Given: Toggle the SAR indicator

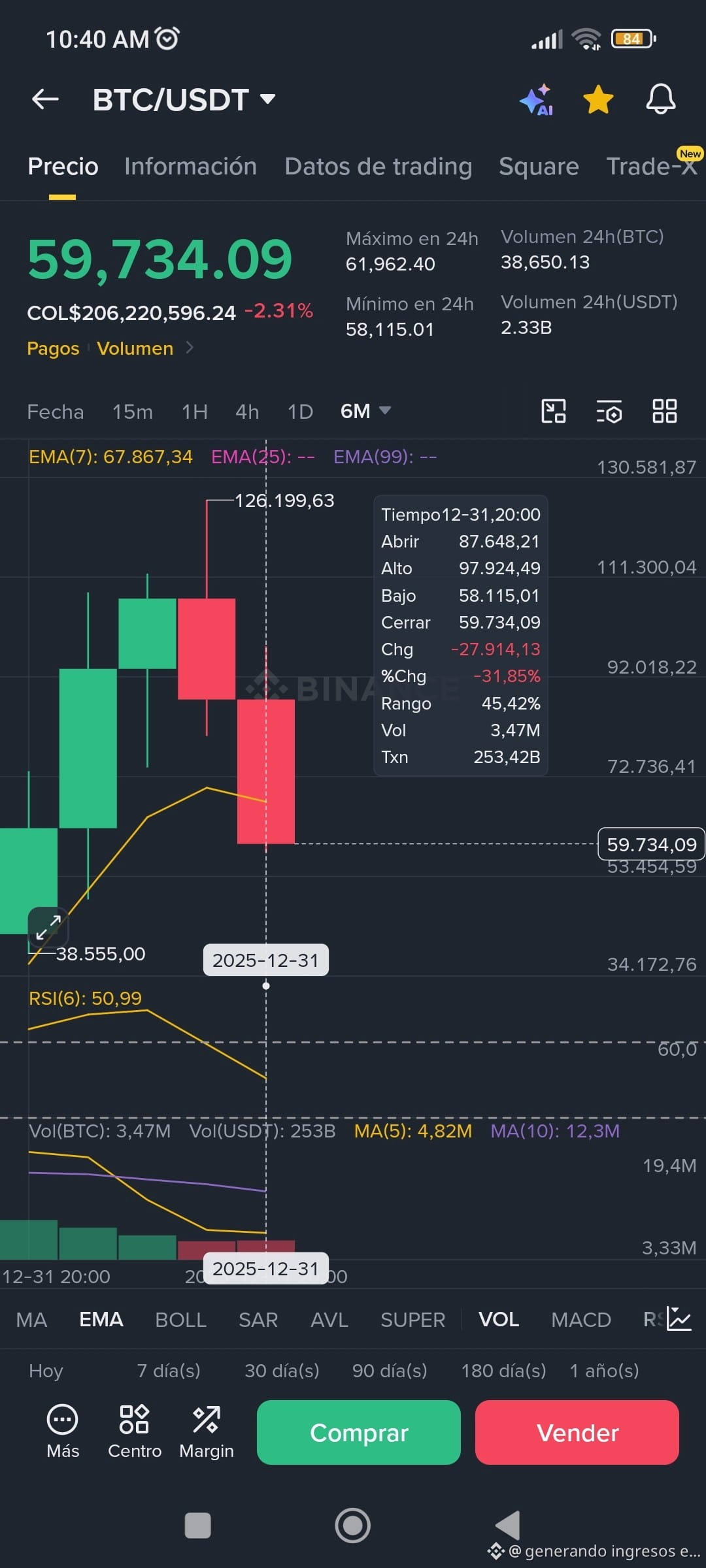Looking at the screenshot, I should pos(258,1320).
